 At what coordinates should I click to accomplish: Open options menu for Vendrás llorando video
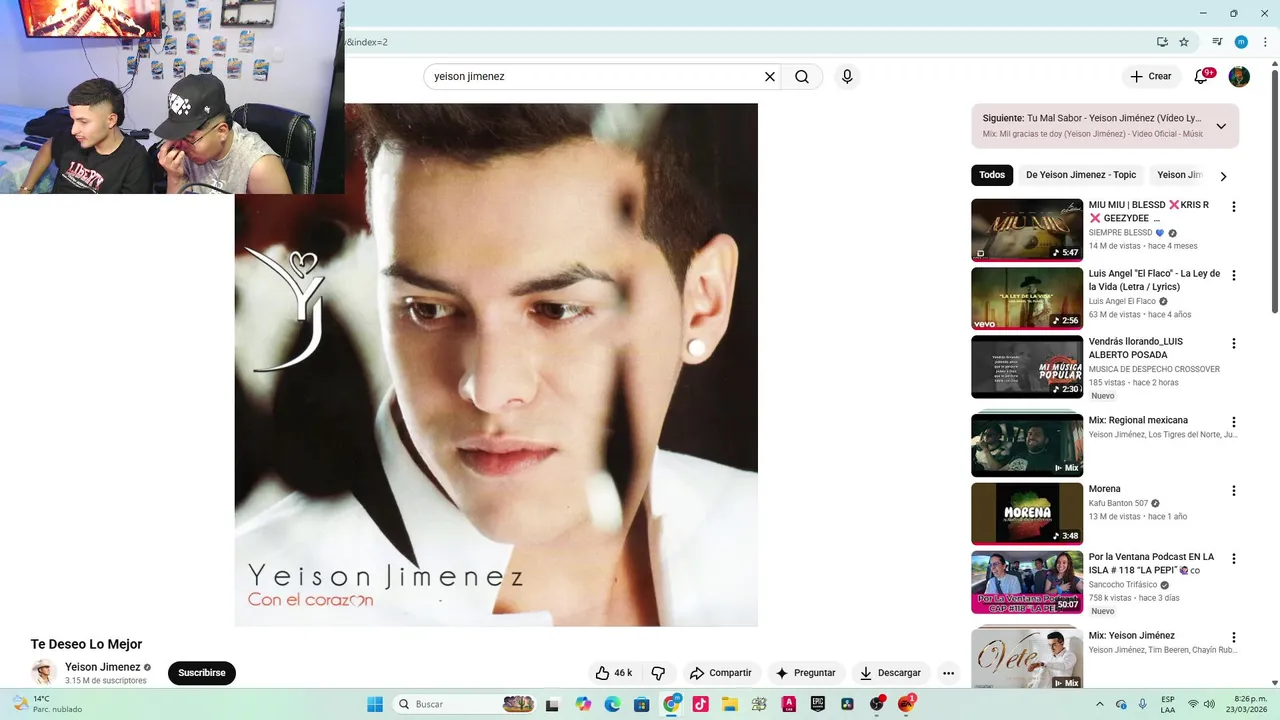(x=1233, y=343)
